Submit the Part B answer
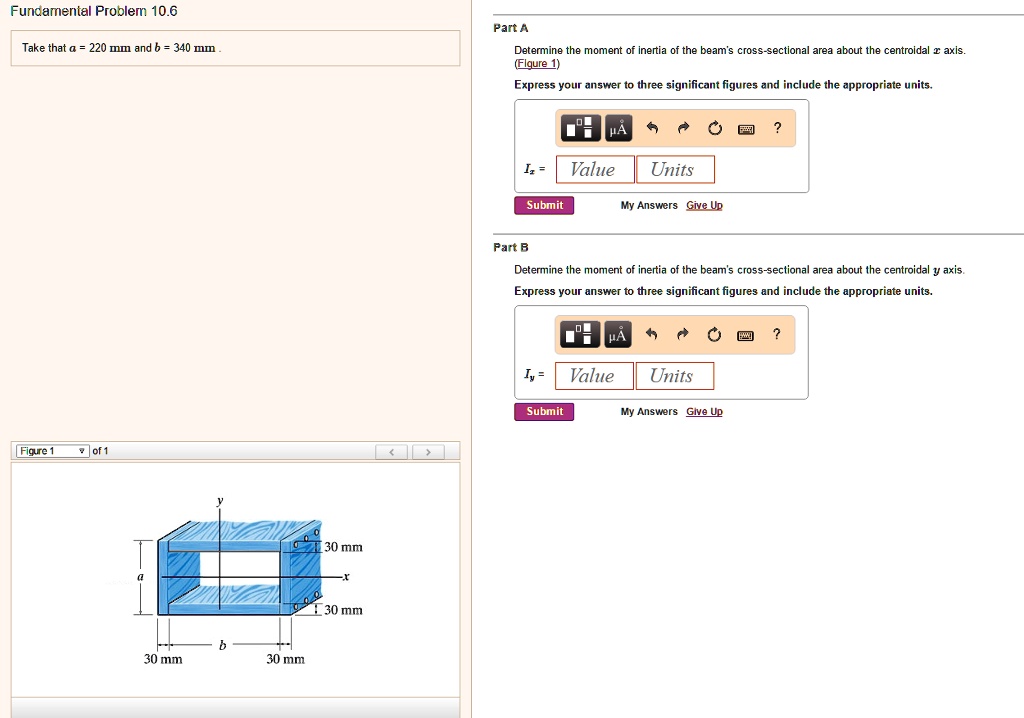The width and height of the screenshot is (1024, 718). (543, 411)
